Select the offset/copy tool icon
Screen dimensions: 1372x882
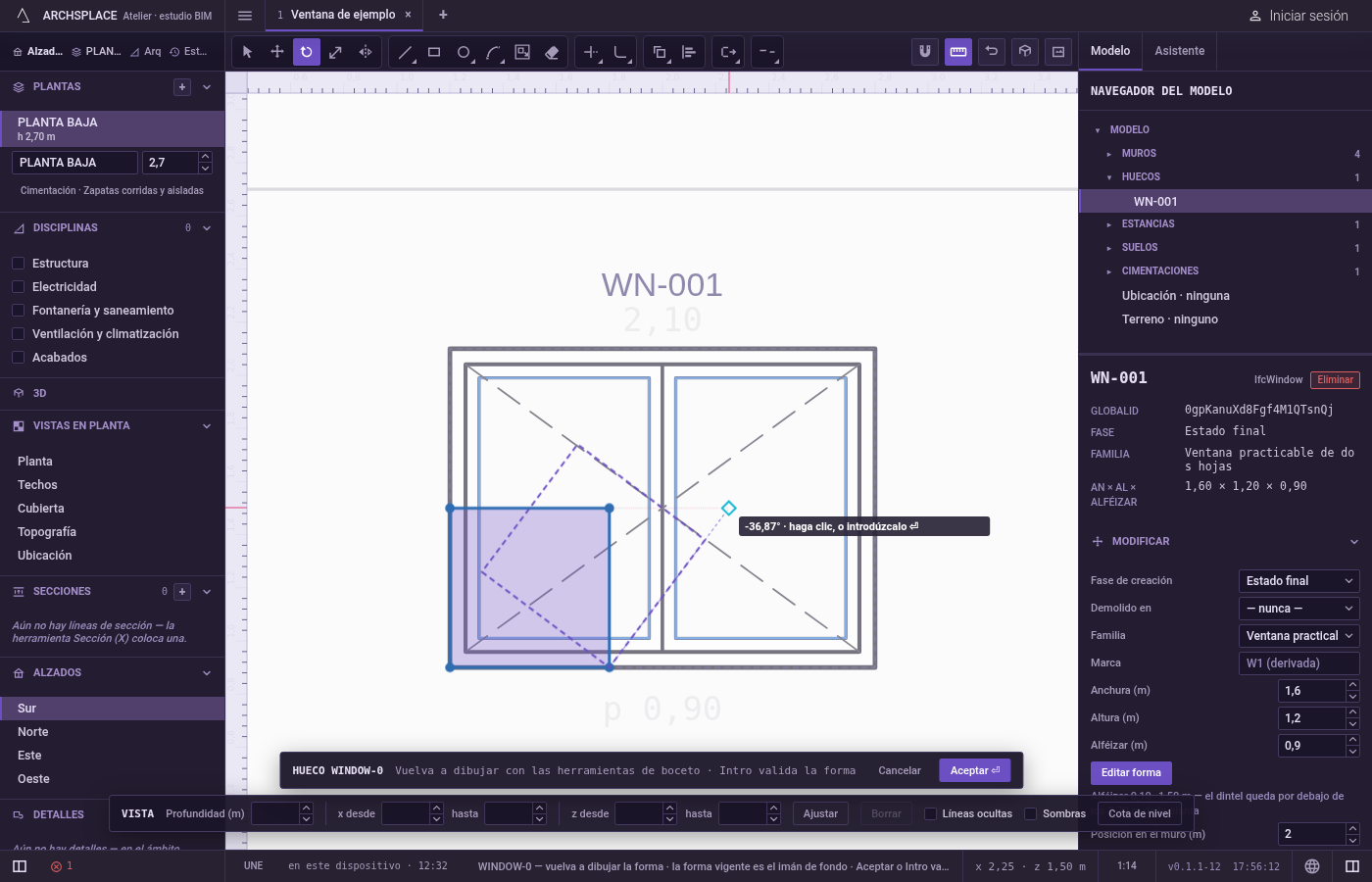660,52
